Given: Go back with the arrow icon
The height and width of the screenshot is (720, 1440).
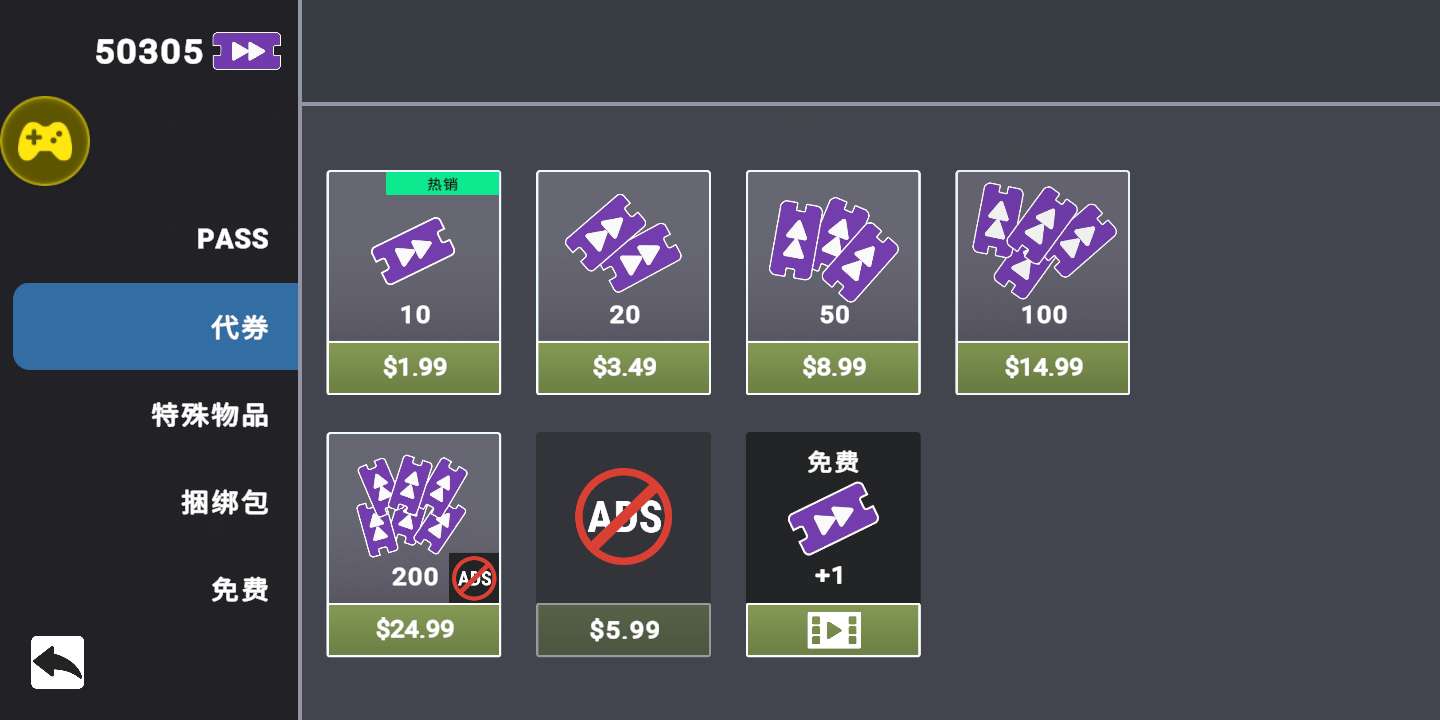Looking at the screenshot, I should click(57, 662).
